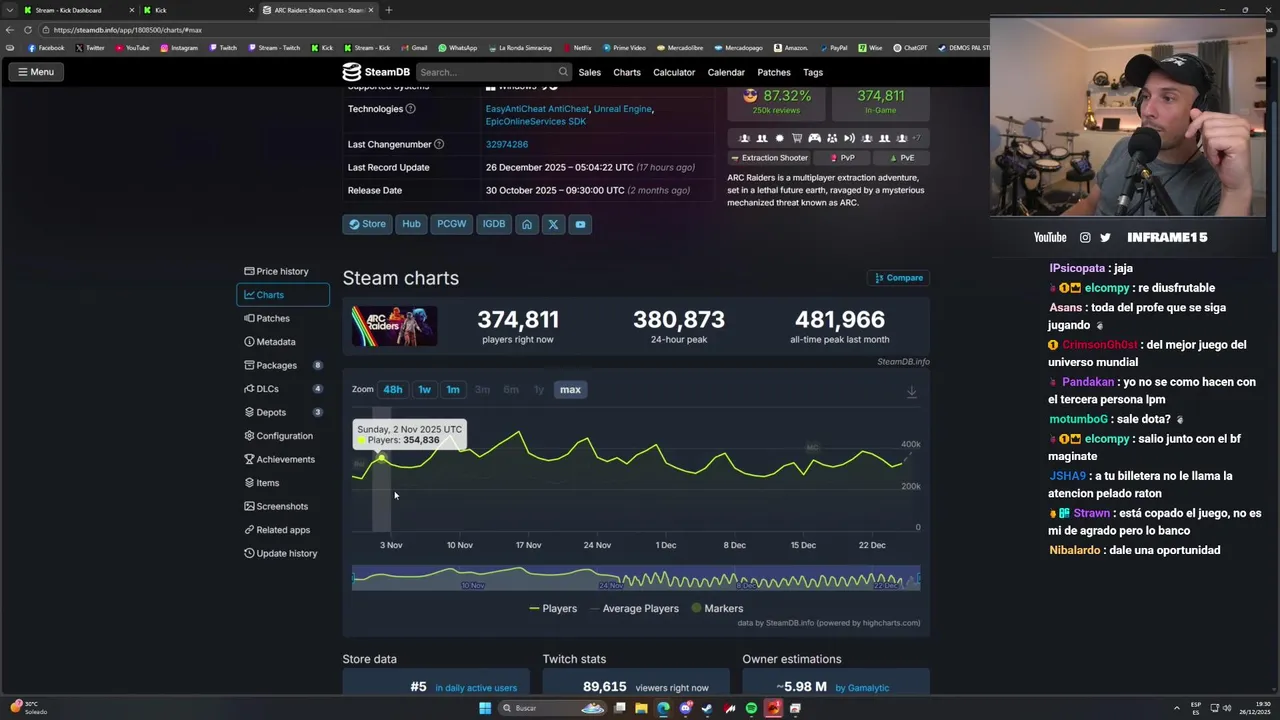Open the Menu dropdown button
1280x720 pixels.
[35, 72]
